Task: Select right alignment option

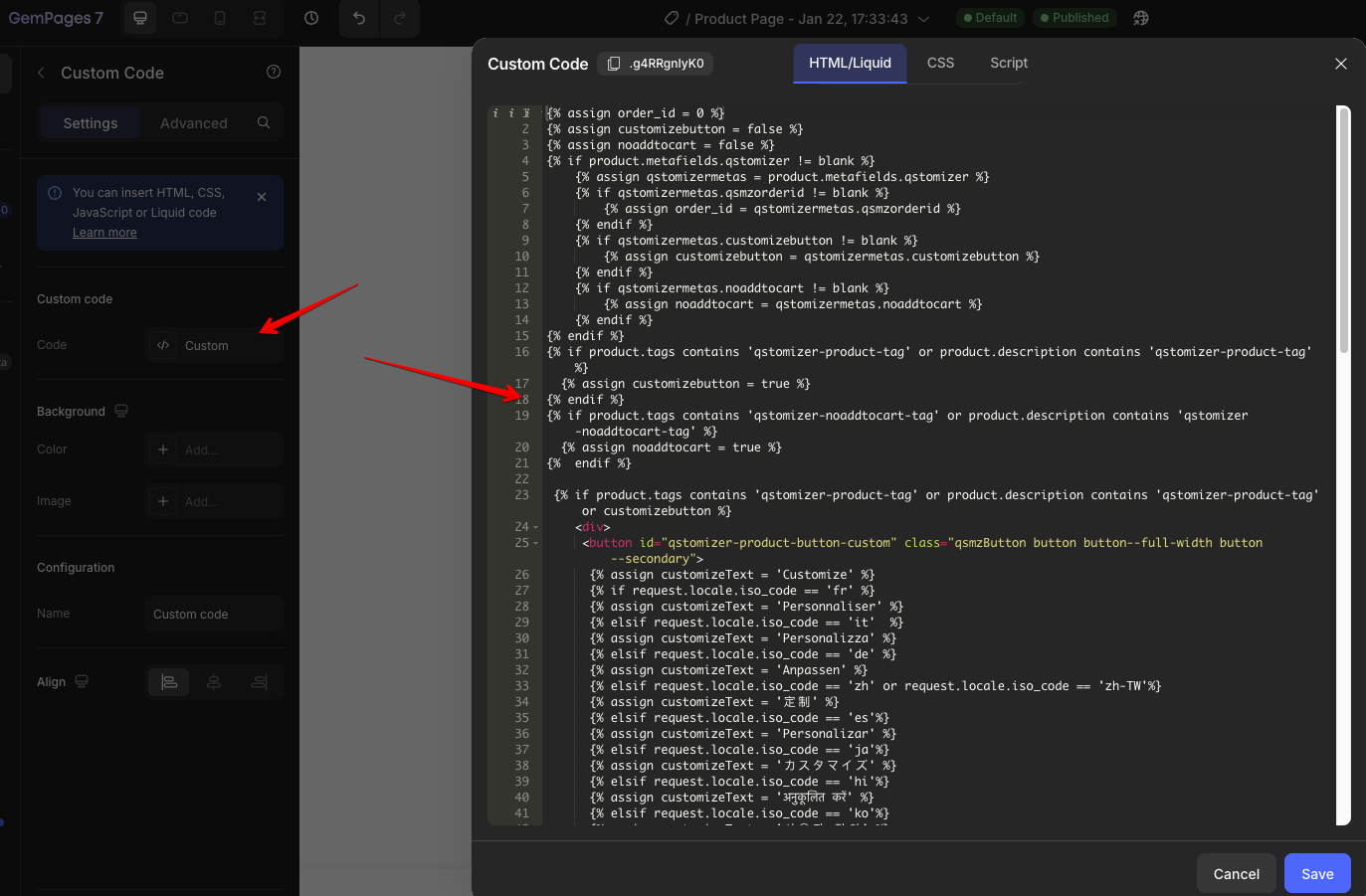Action: point(260,682)
